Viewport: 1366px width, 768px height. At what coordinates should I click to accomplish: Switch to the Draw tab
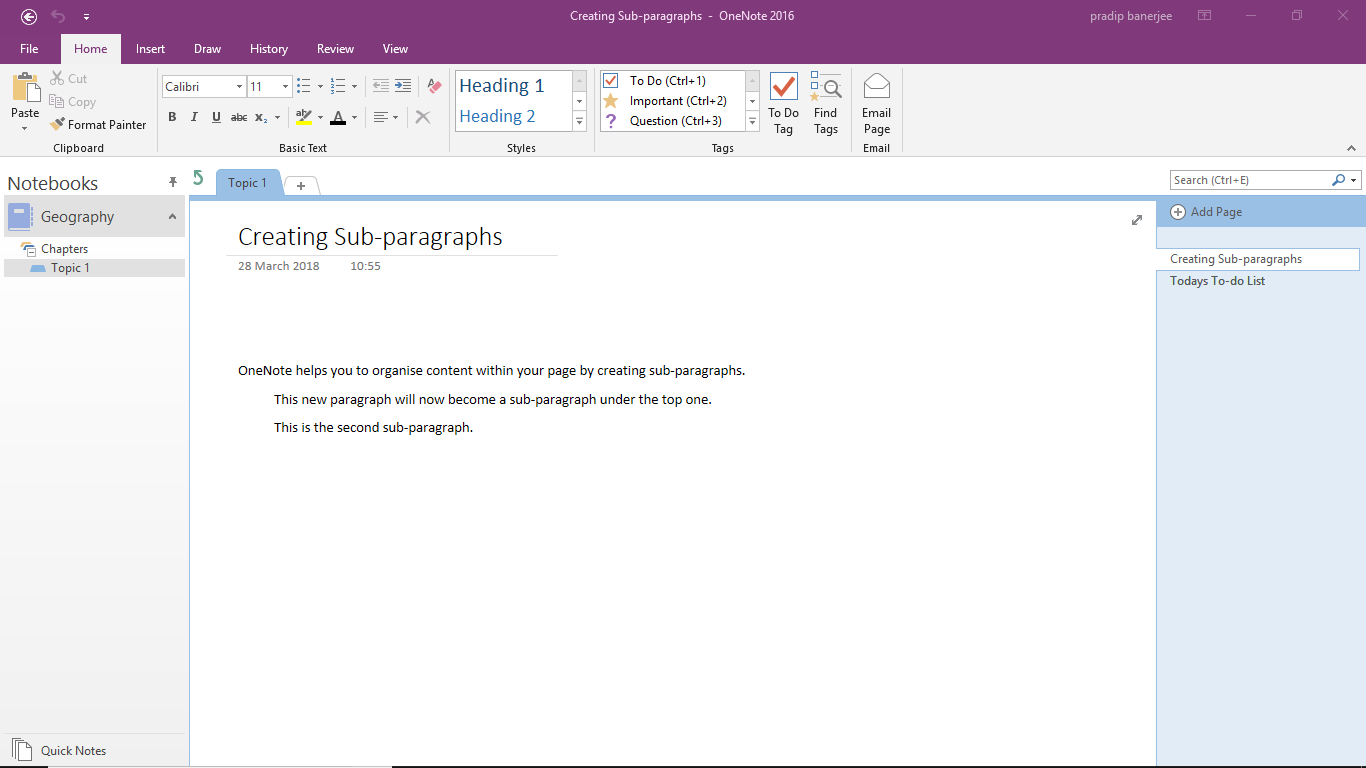point(207,48)
